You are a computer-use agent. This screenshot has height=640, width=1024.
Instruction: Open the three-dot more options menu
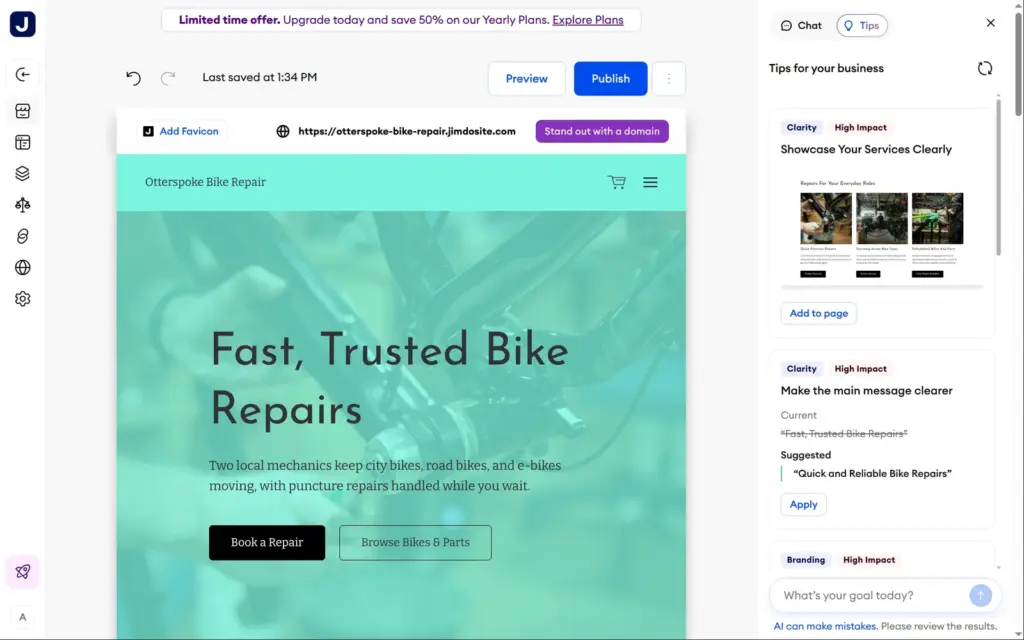pos(669,78)
